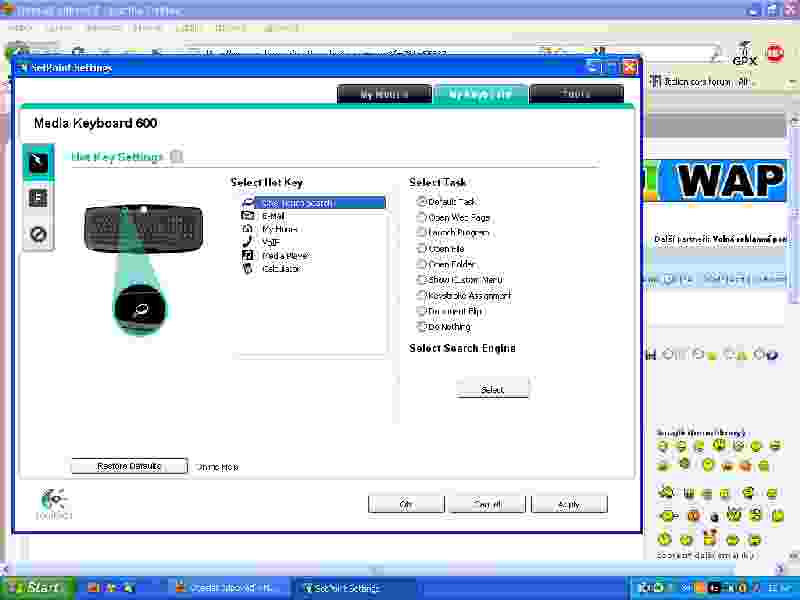Switch to the Tools tab

coord(577,94)
